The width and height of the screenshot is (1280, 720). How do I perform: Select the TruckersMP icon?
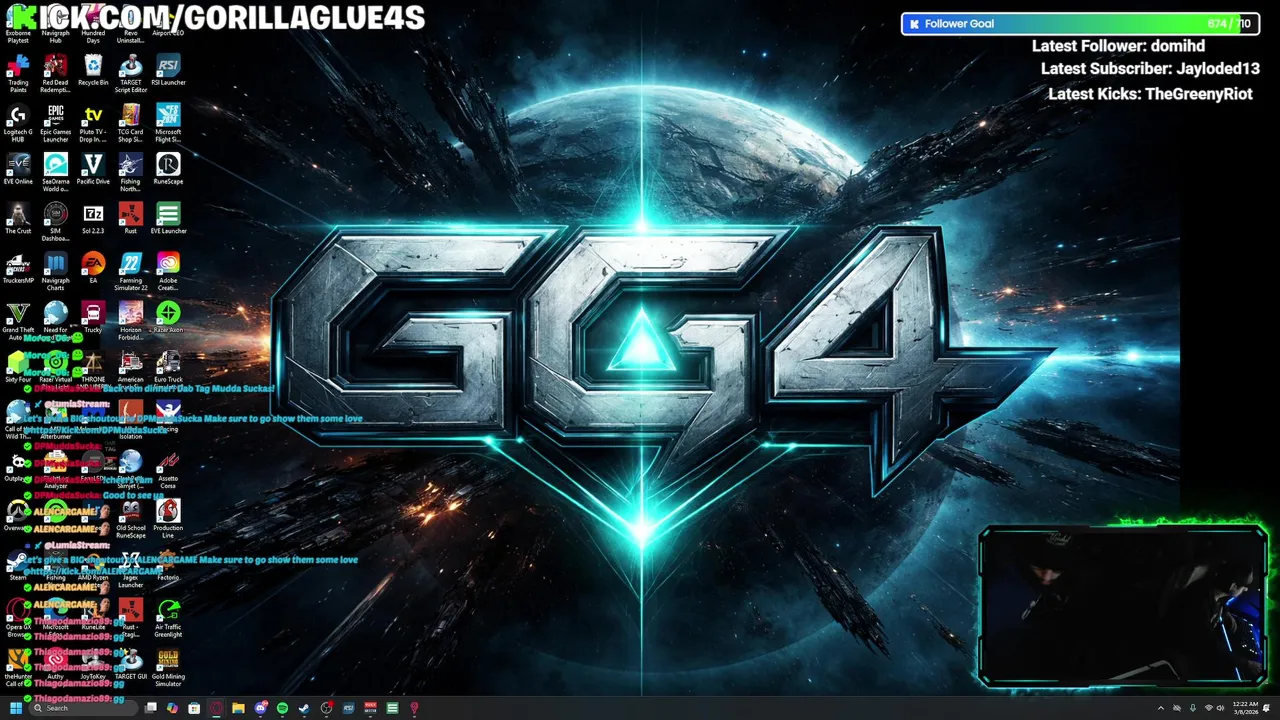(x=18, y=267)
